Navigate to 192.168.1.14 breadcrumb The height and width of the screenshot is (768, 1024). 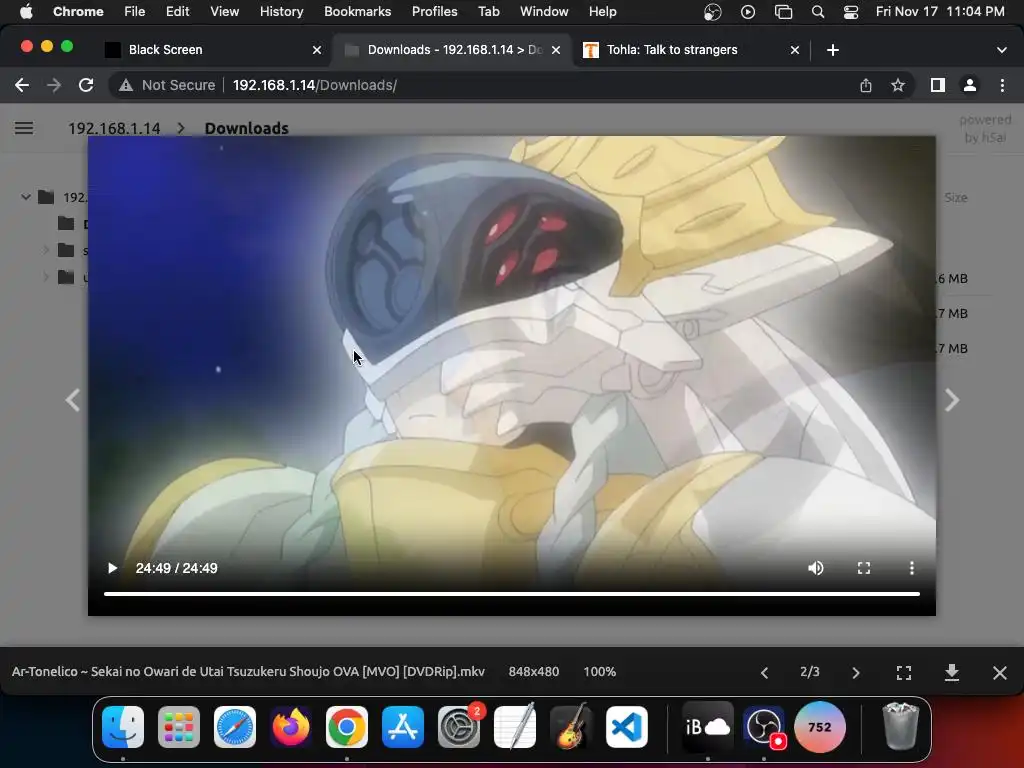(x=114, y=128)
